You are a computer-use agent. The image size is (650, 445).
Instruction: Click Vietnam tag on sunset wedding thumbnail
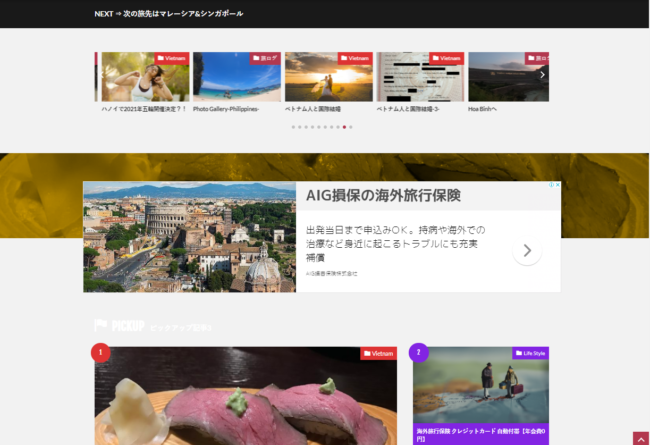(x=355, y=58)
